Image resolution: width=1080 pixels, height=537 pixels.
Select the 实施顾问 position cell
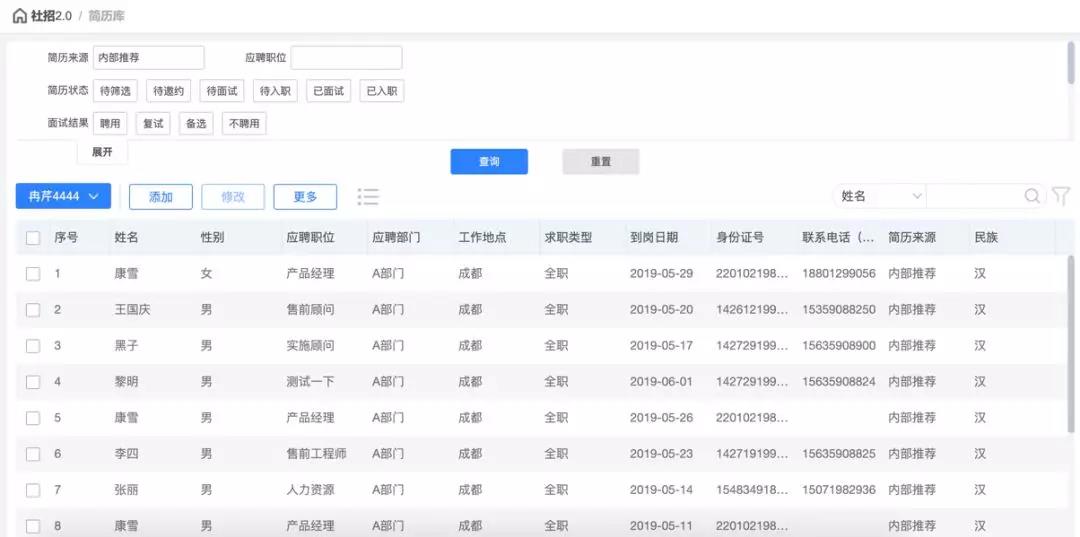311,346
